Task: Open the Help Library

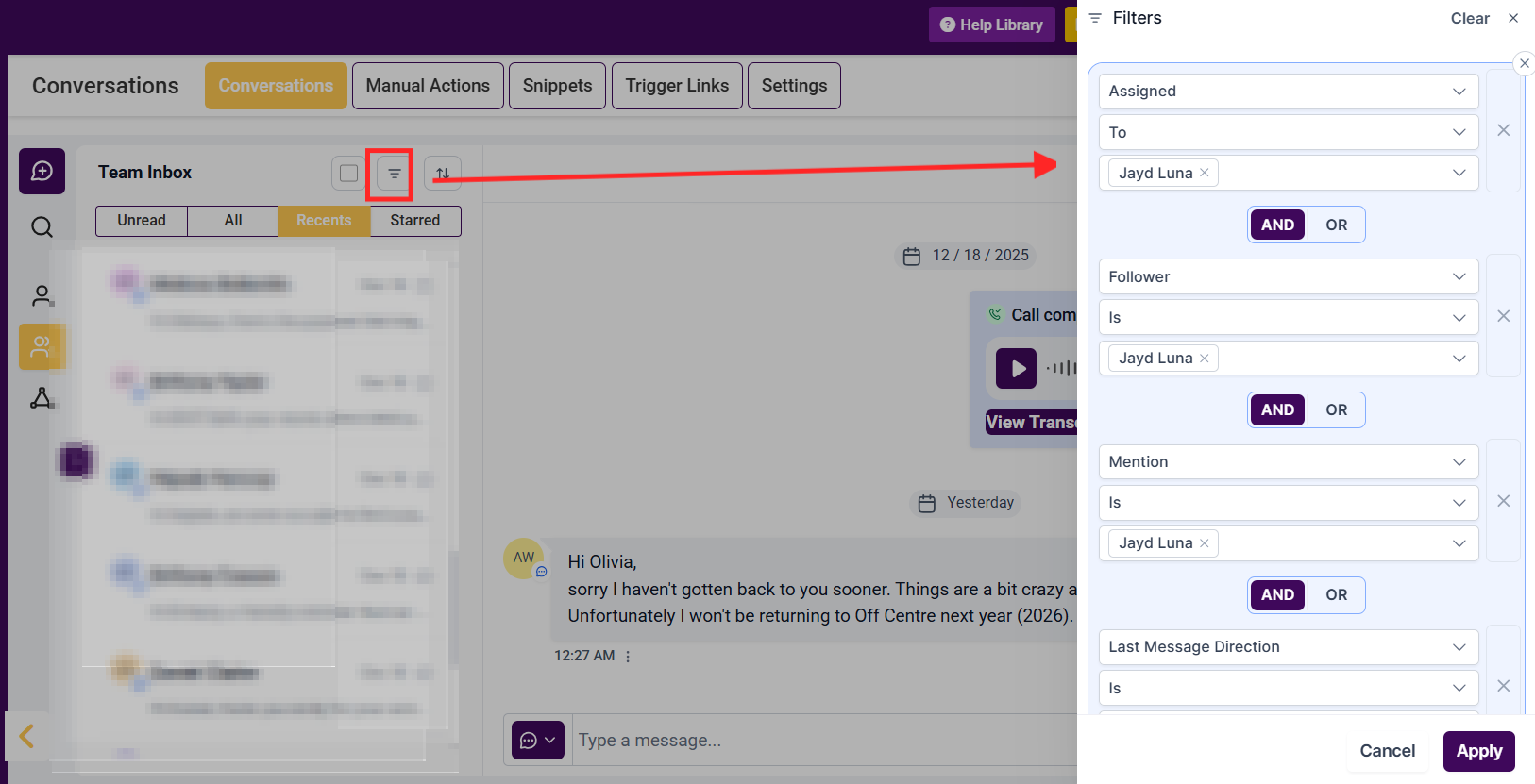Action: point(991,25)
